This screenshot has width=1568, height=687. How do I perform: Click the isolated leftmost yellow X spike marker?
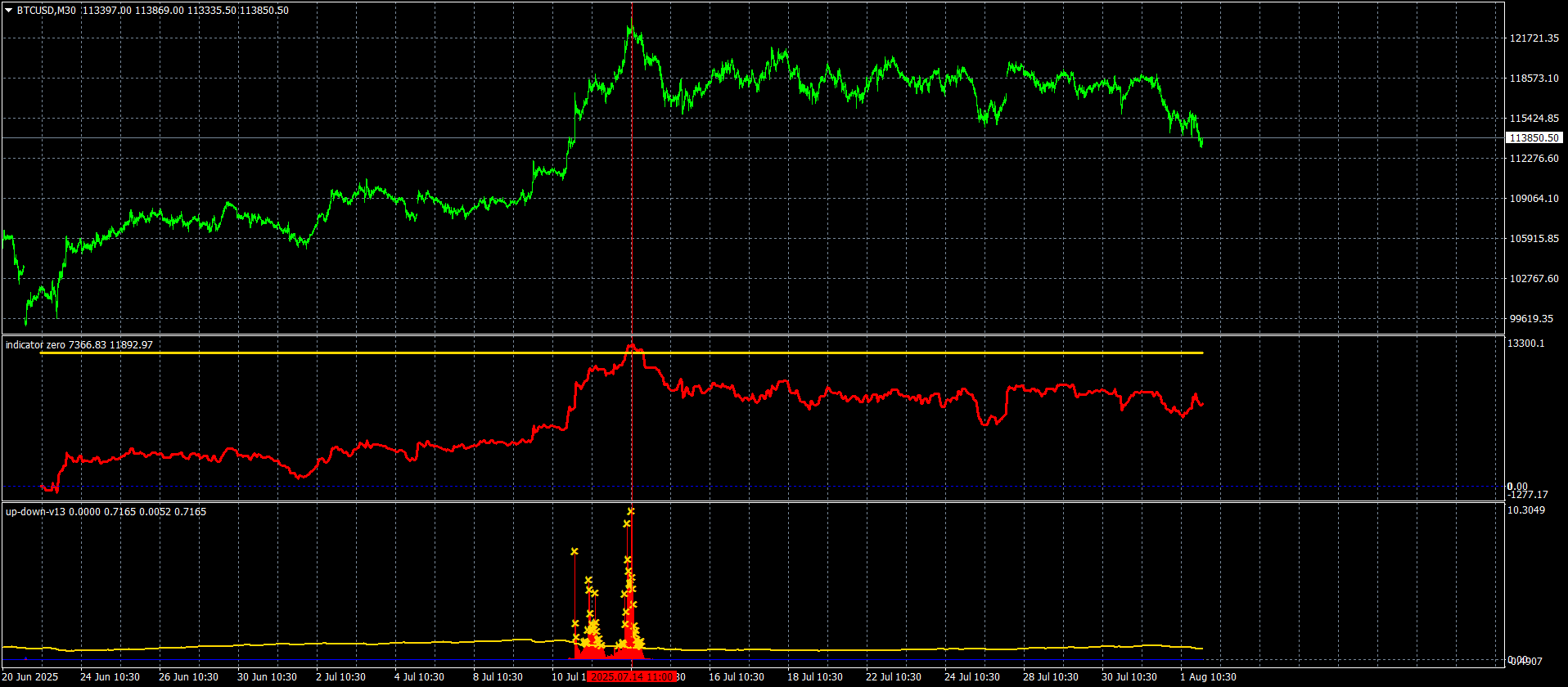[574, 551]
